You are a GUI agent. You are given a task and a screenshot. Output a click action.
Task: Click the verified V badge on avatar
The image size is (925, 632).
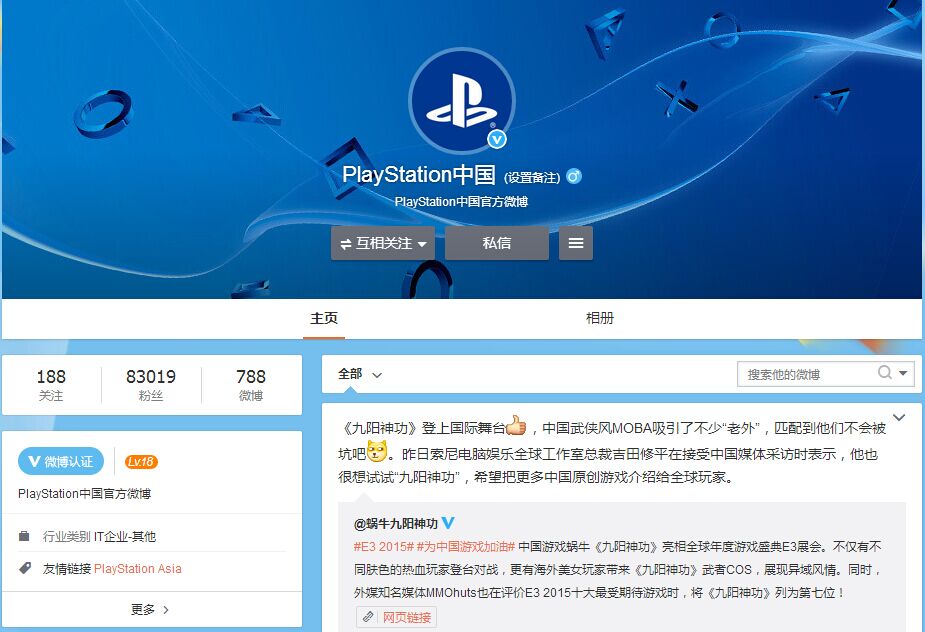pos(497,139)
